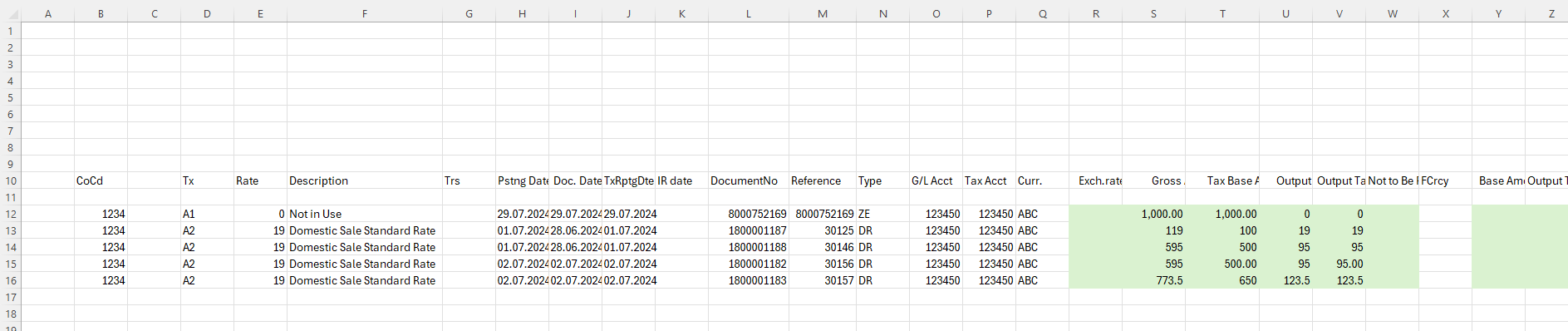Select reference cell 30156
This screenshot has height=331, width=1568.
(823, 264)
